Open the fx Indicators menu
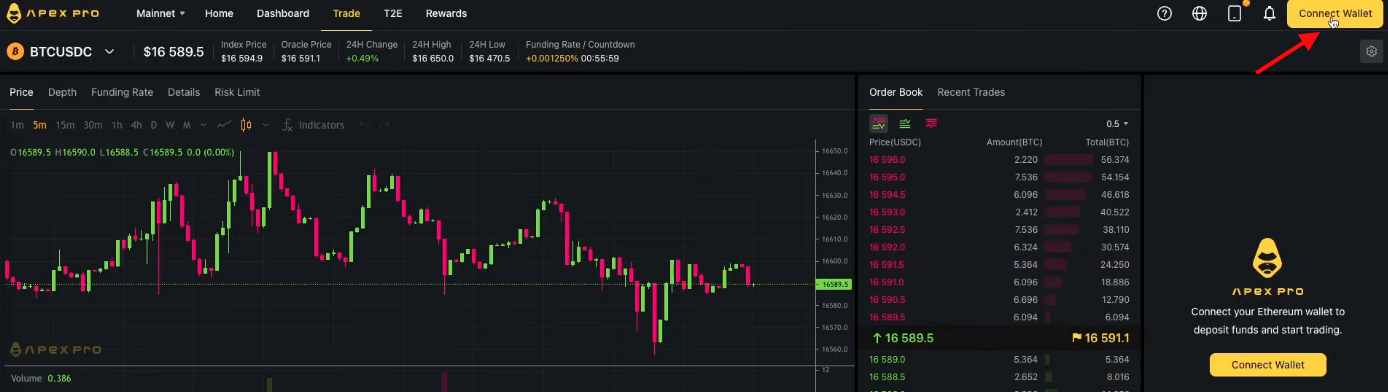This screenshot has width=1388, height=392. coord(313,125)
